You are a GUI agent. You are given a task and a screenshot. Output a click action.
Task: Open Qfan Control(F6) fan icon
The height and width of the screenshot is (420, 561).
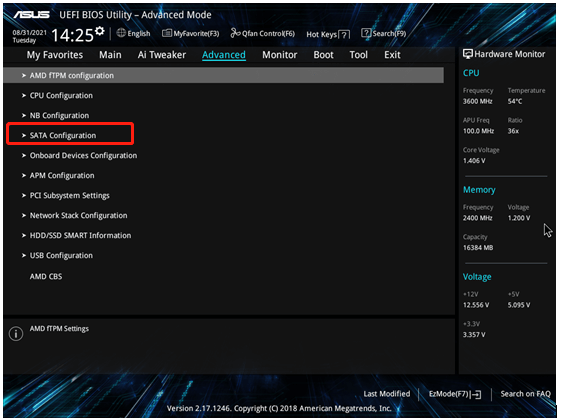coord(235,33)
